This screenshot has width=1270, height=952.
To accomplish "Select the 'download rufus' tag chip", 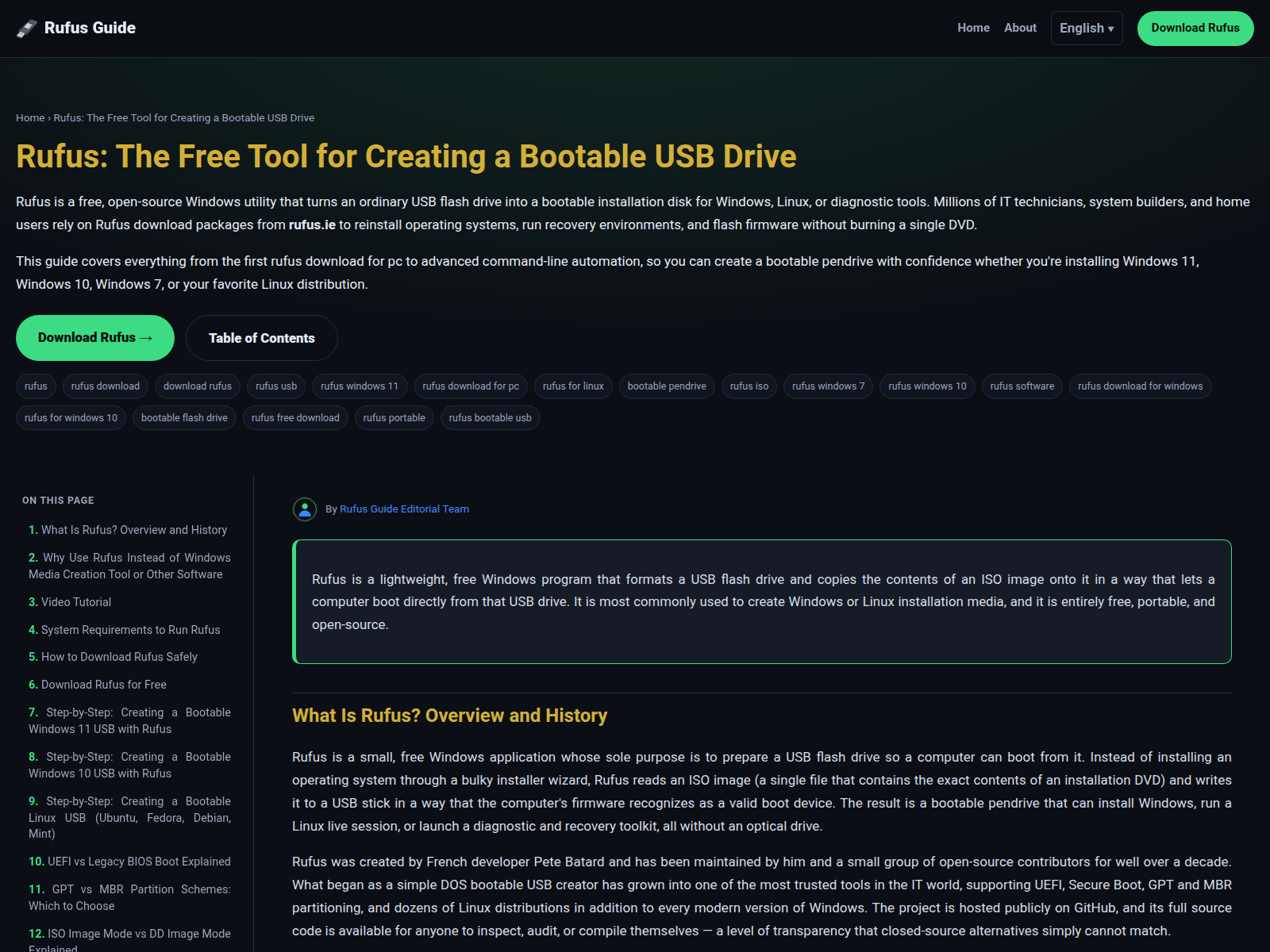I will point(198,386).
